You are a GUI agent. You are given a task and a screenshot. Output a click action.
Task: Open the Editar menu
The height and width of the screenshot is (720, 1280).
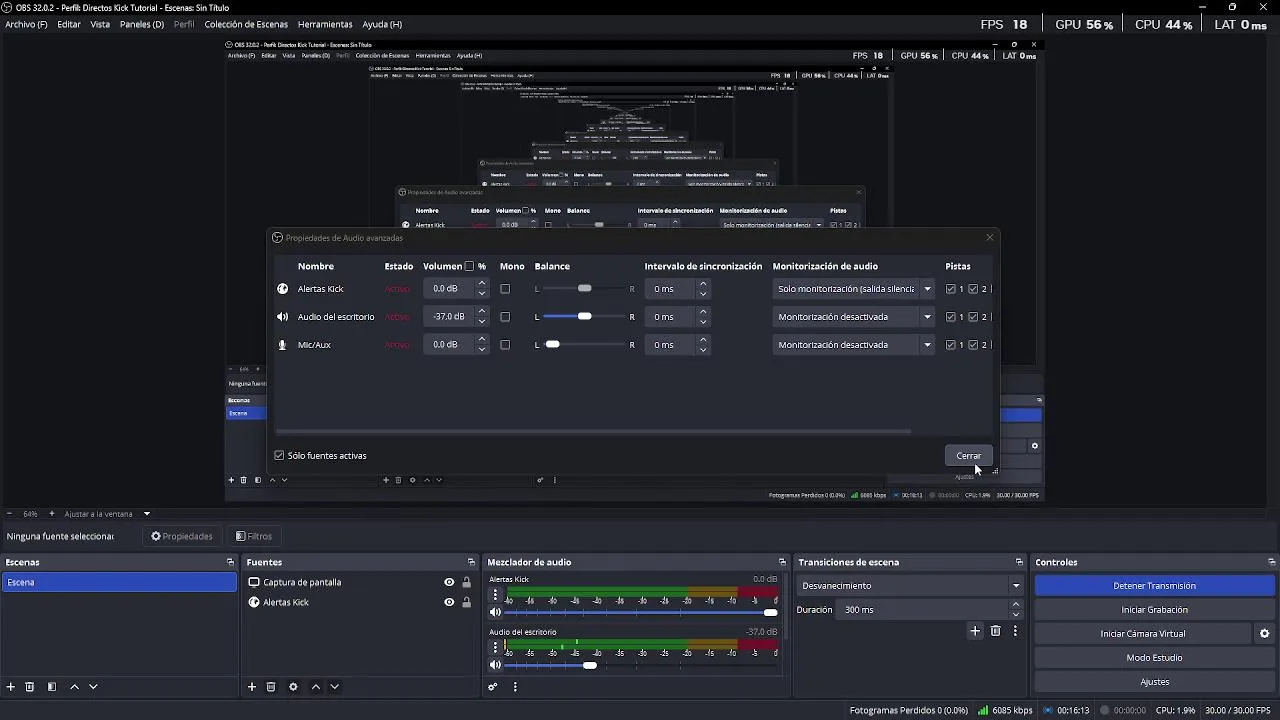pos(69,24)
